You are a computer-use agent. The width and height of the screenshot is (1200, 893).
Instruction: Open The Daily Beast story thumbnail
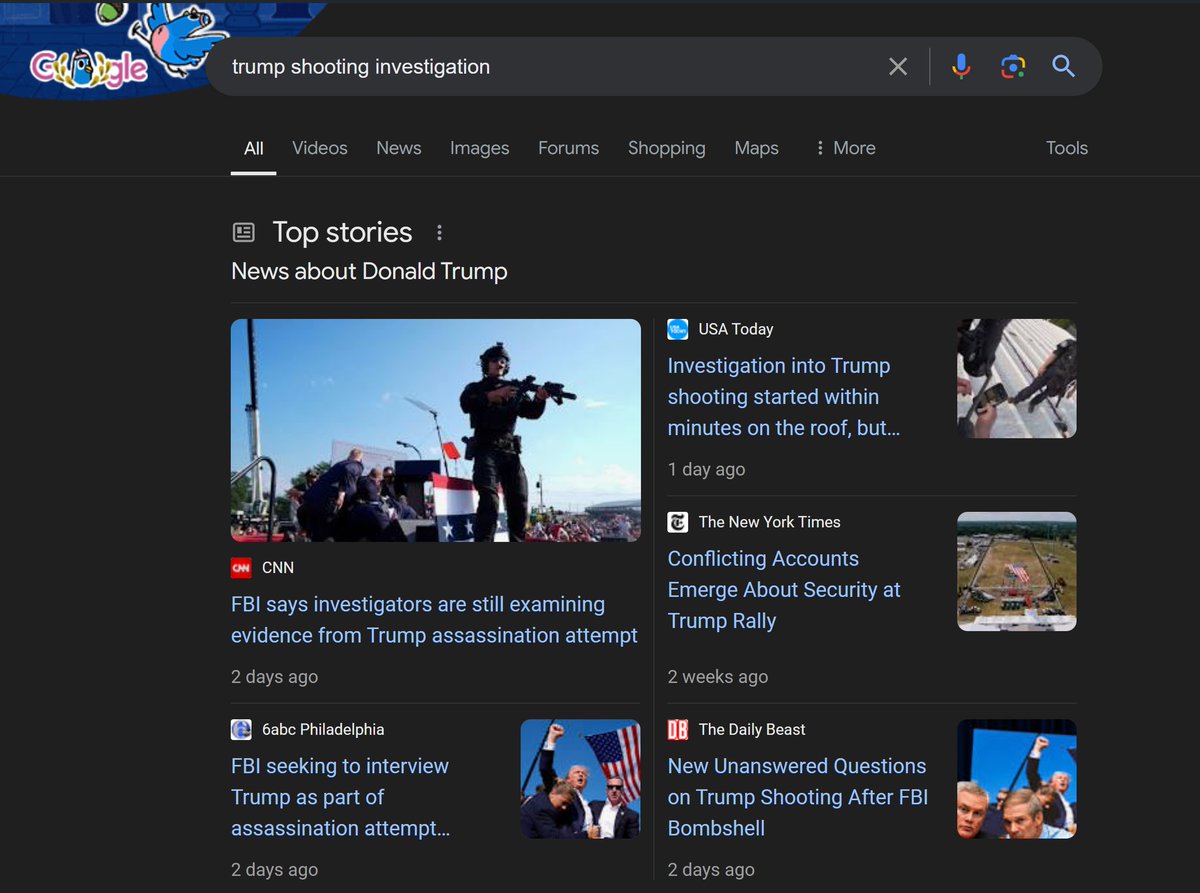pyautogui.click(x=1017, y=779)
